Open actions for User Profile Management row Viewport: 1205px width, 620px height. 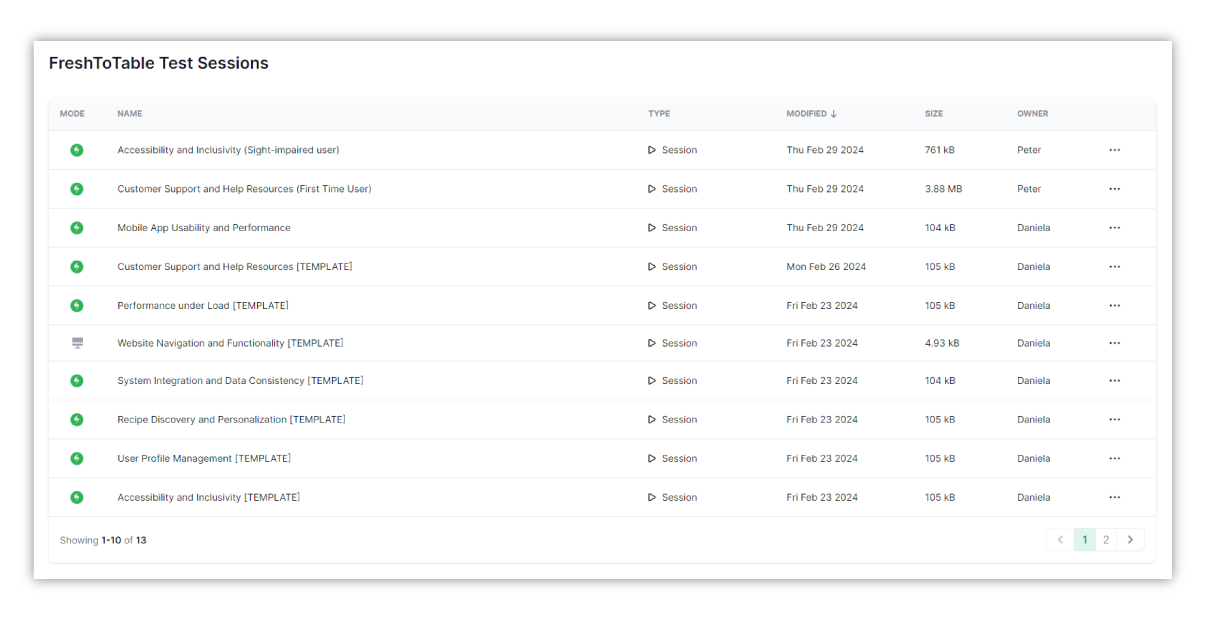(x=1114, y=458)
